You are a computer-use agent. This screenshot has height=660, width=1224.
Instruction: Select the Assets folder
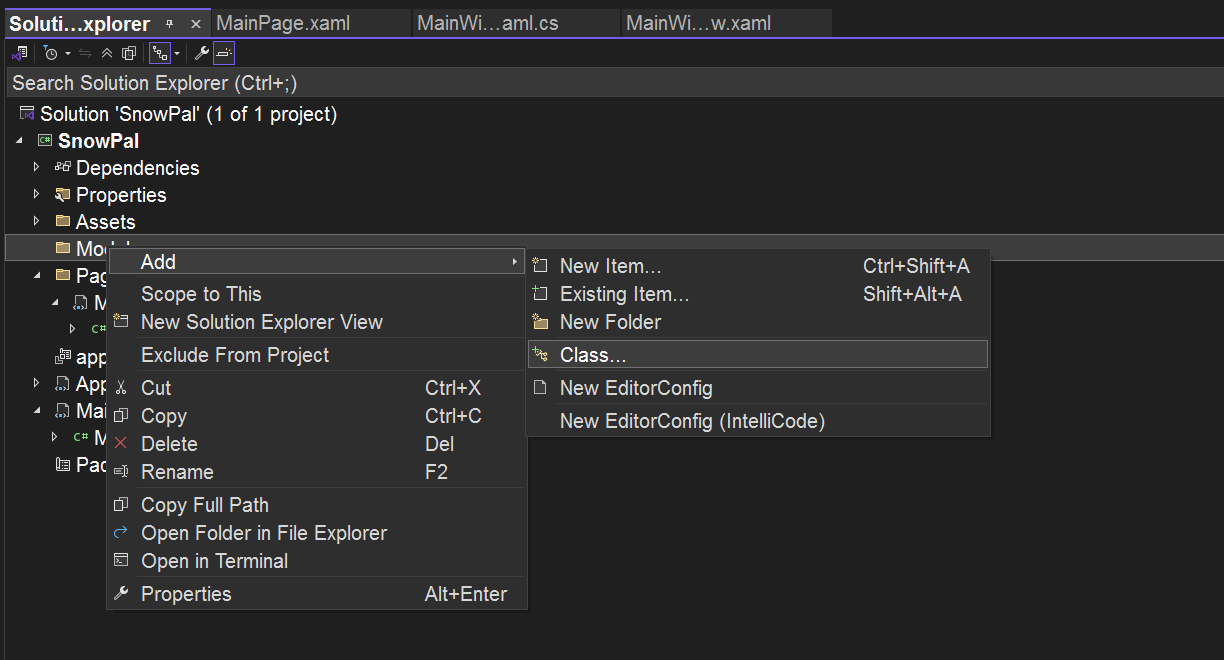pyautogui.click(x=105, y=222)
